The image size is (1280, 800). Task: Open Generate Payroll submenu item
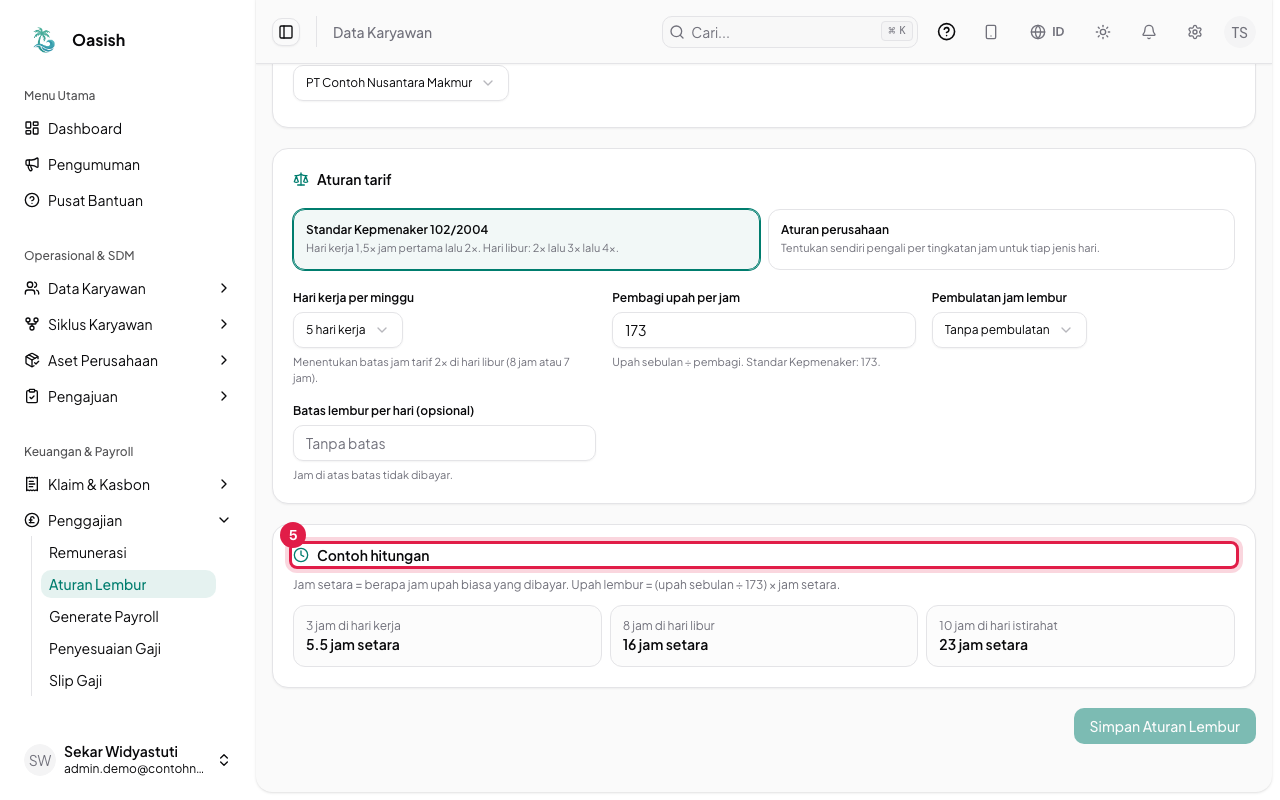tap(128, 617)
